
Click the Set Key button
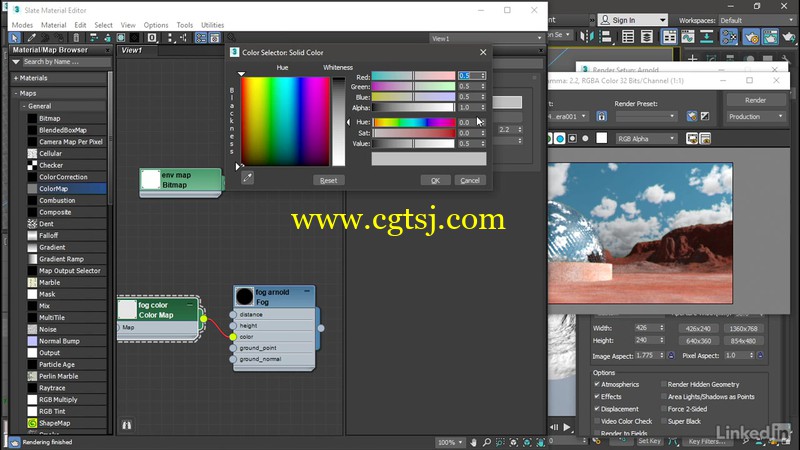(x=649, y=441)
